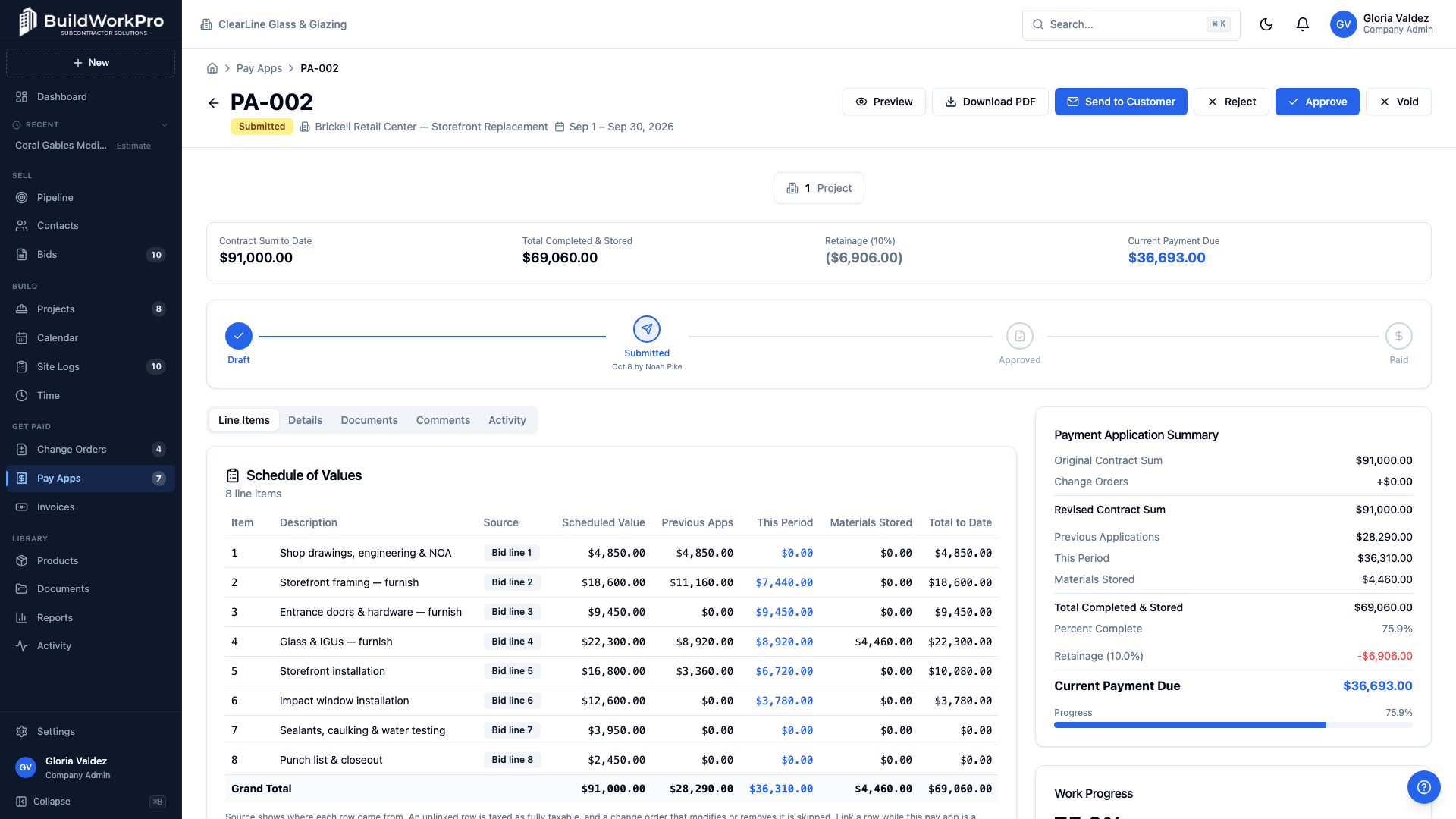Collapse the sidebar
Image resolution: width=1456 pixels, height=819 pixels.
[90, 802]
